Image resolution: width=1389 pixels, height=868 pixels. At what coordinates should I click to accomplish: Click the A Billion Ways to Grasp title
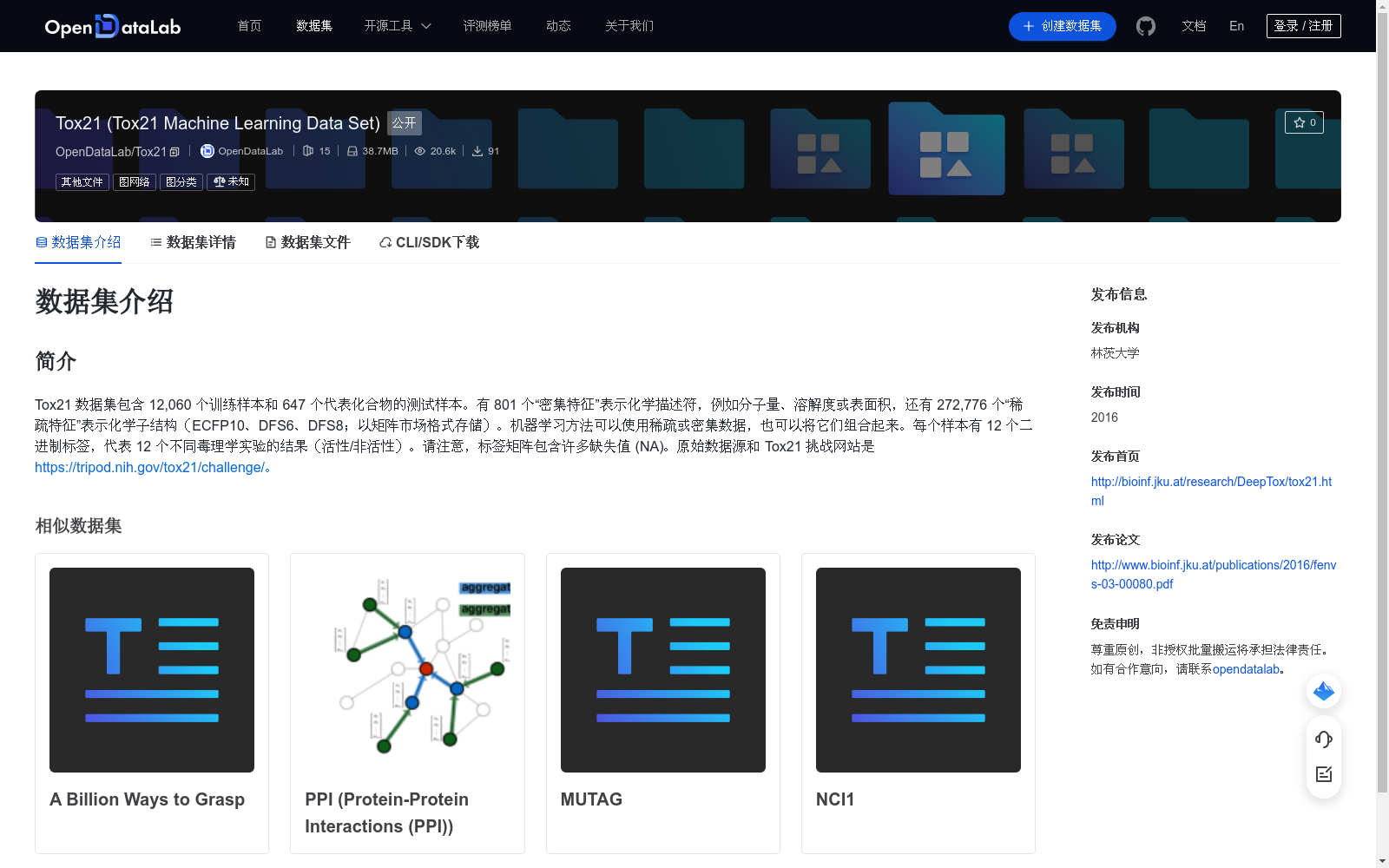147,799
